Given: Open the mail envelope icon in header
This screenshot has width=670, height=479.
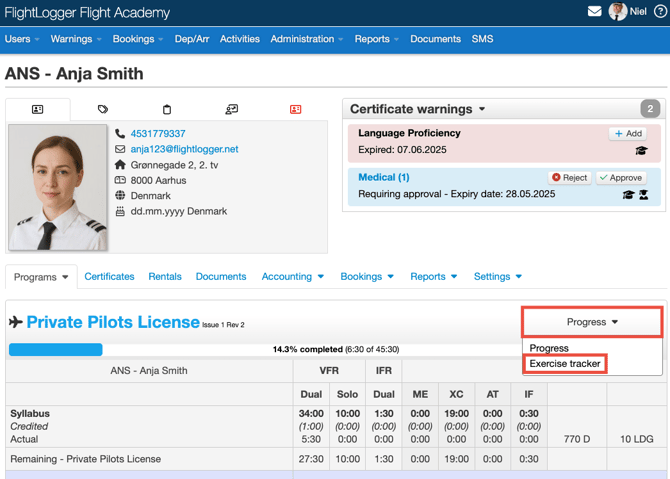Looking at the screenshot, I should 594,12.
